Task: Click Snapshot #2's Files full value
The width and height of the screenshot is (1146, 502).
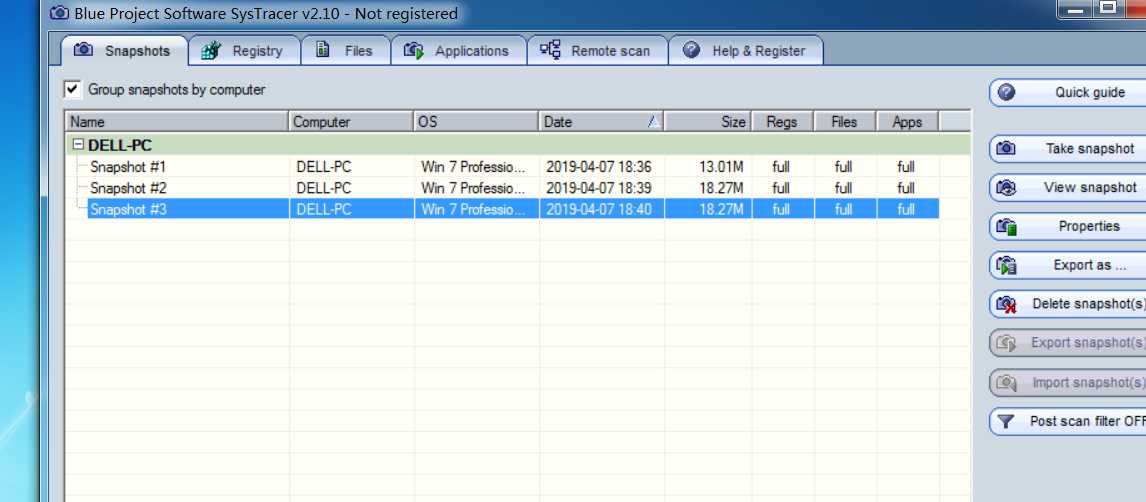Action: 843,188
